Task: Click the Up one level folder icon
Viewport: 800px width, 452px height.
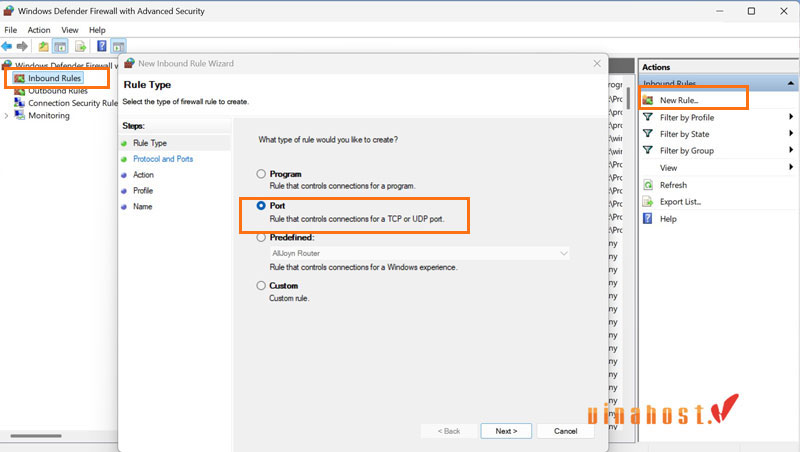Action: (x=43, y=46)
